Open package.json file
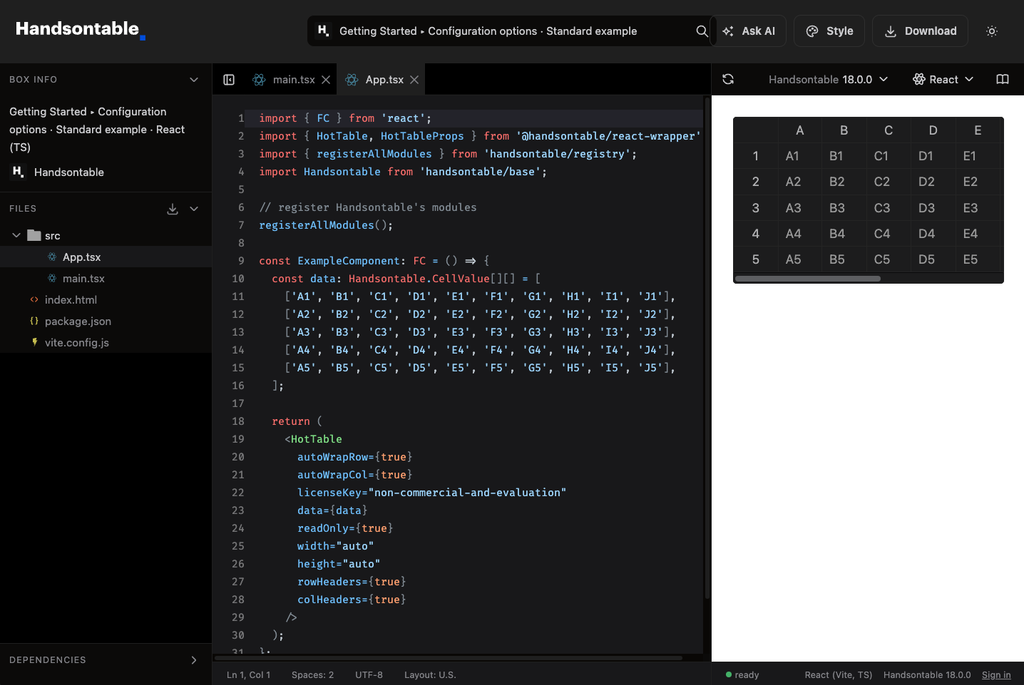This screenshot has width=1024, height=685. pyautogui.click(x=106, y=321)
